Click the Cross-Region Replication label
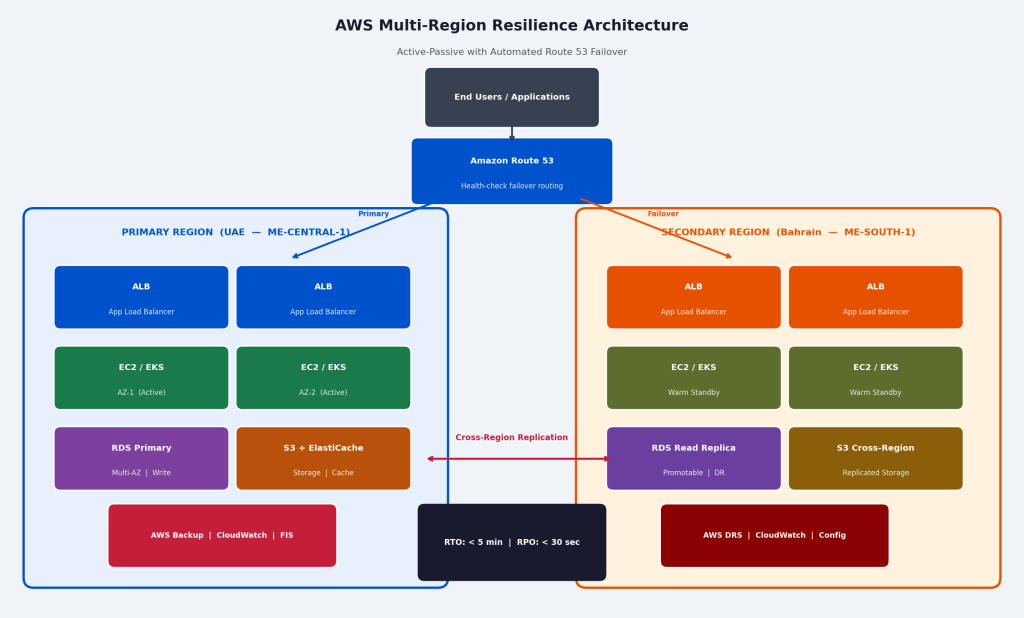The height and width of the screenshot is (618, 1024). point(511,437)
